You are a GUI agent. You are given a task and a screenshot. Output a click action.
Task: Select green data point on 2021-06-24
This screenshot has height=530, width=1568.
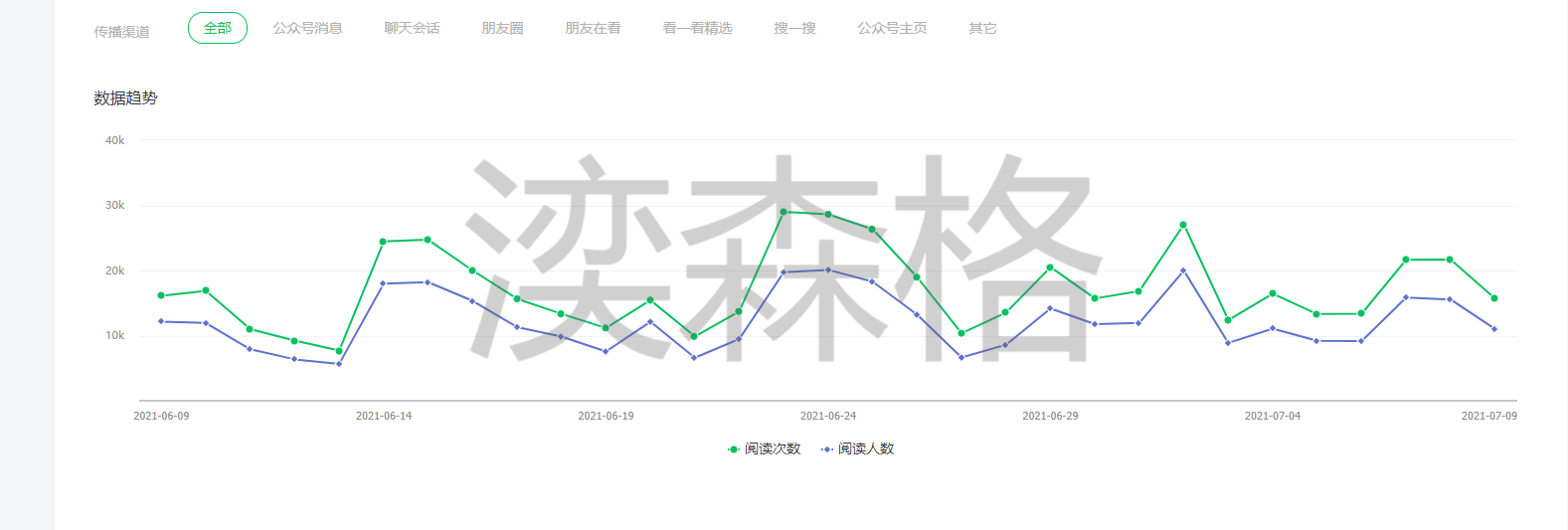point(828,215)
